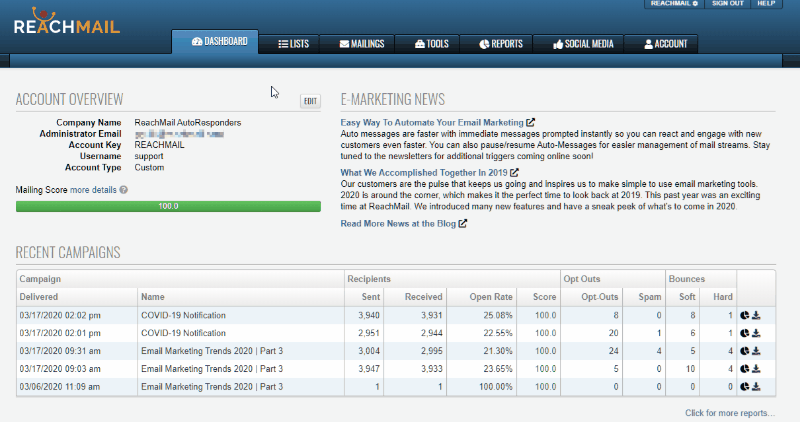Open the Help link at top
The image size is (800, 422).
pyautogui.click(x=766, y=4)
